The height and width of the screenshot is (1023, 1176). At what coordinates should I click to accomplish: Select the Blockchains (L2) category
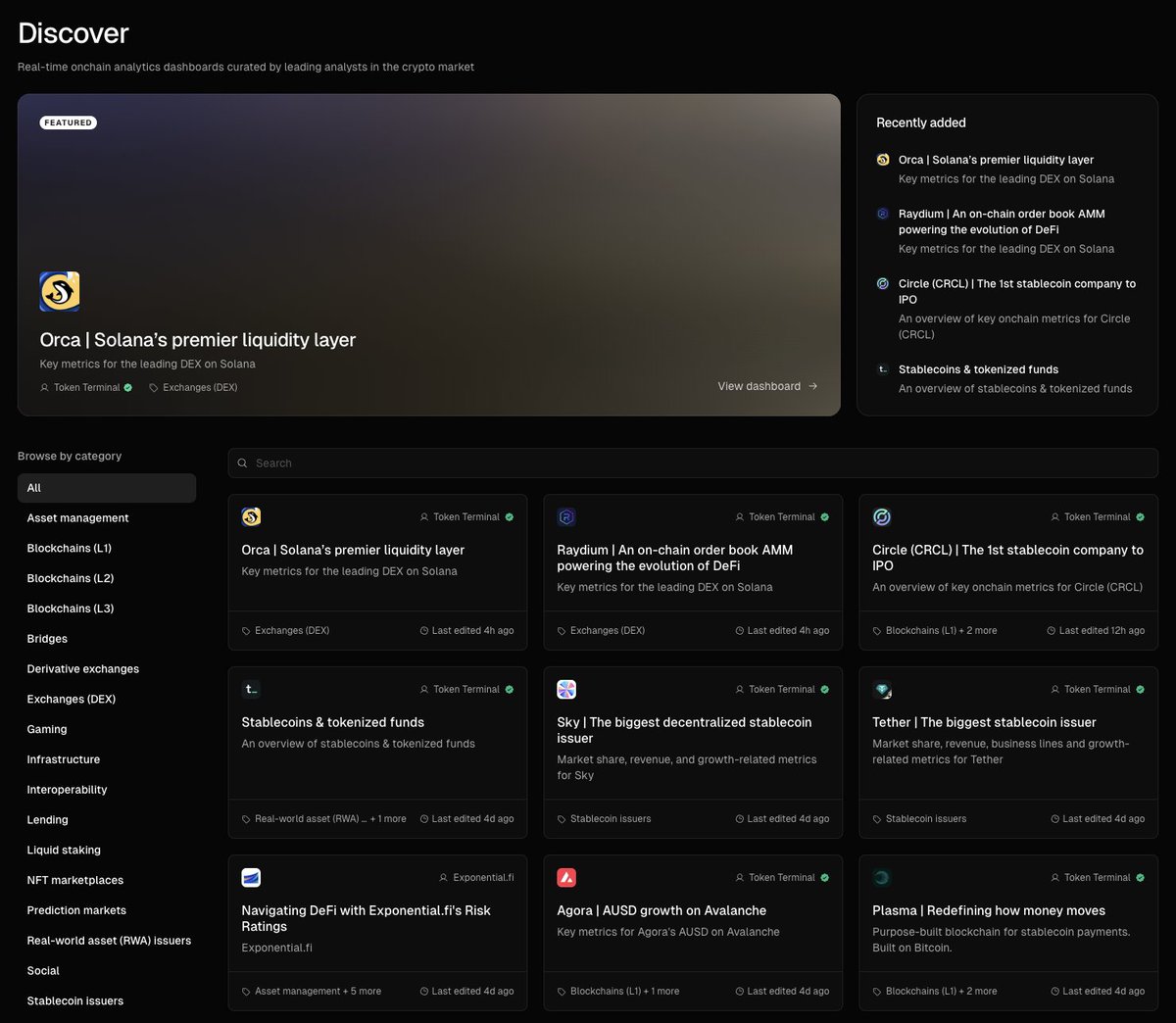[107, 578]
